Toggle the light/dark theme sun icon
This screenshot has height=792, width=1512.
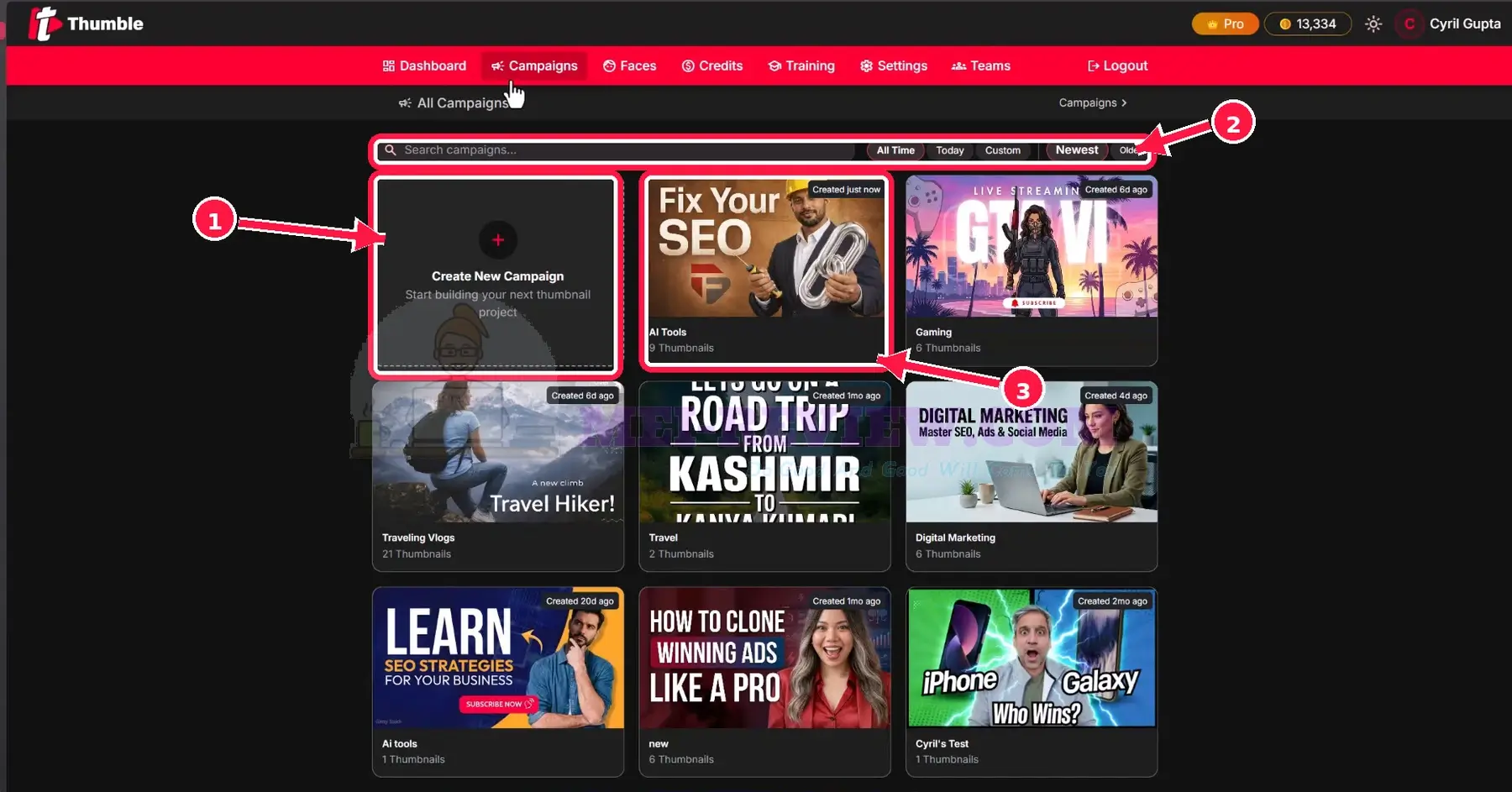[x=1373, y=24]
